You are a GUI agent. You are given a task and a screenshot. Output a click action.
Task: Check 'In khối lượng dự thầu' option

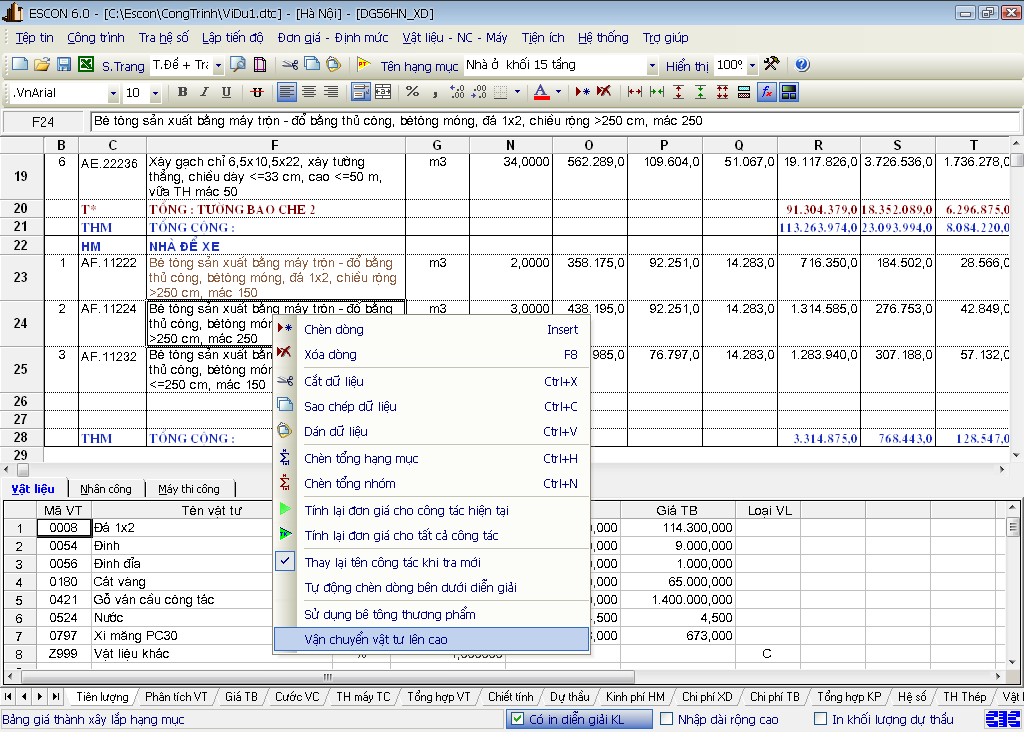click(x=820, y=719)
